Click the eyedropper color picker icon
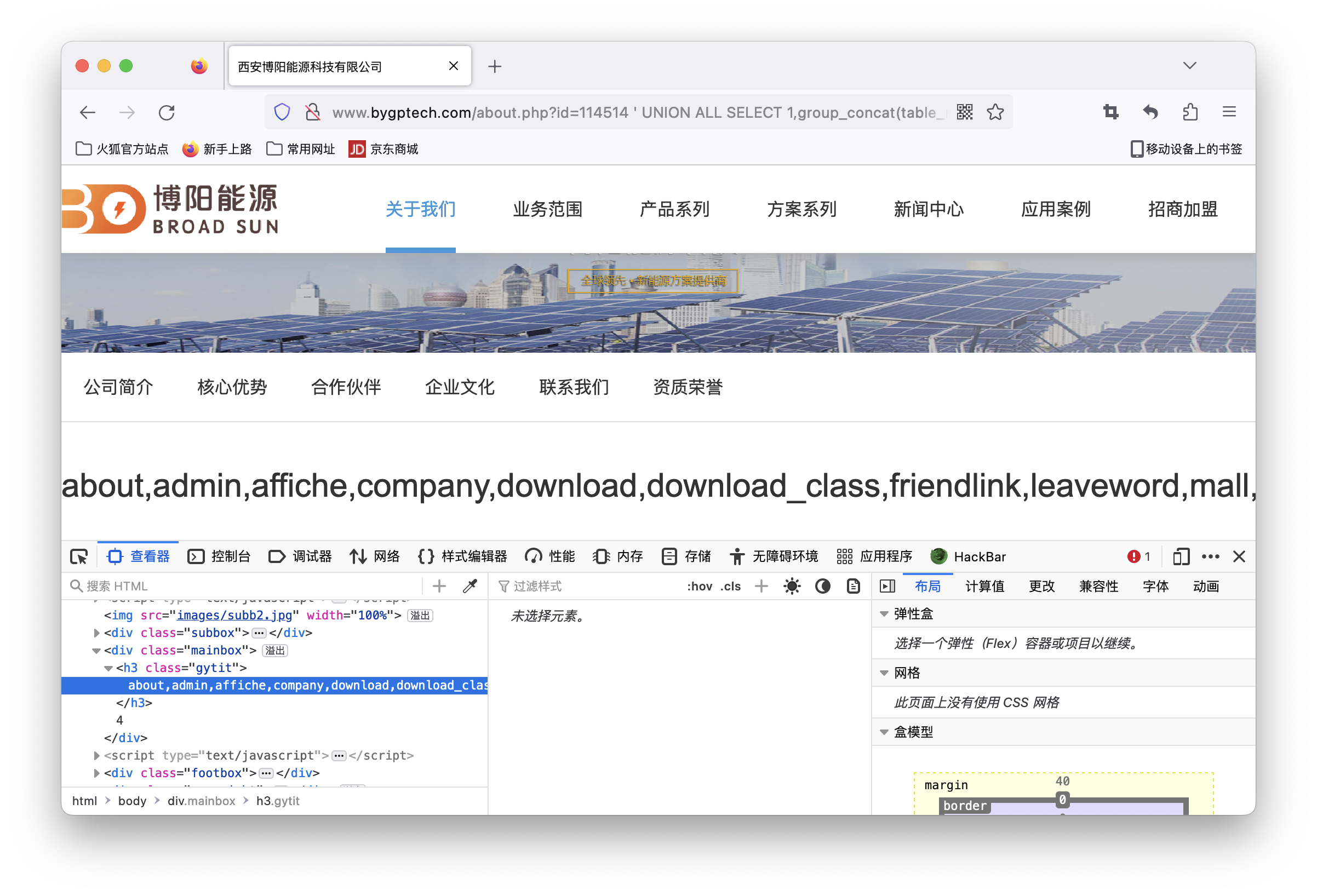Image resolution: width=1317 pixels, height=896 pixels. (x=470, y=586)
